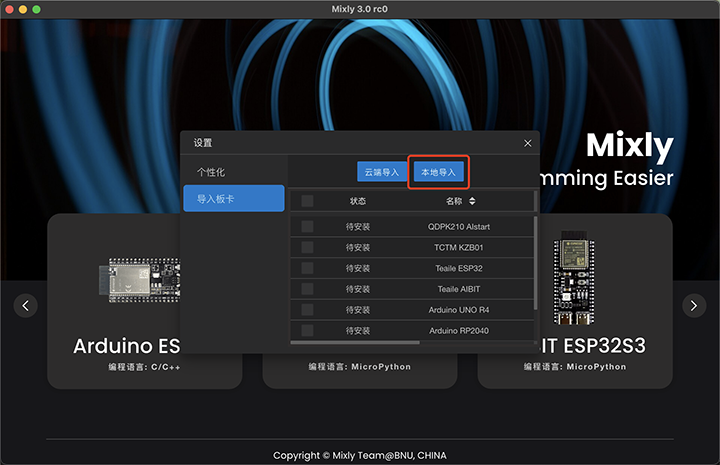Click the ESP32S3 board title text
Image resolution: width=720 pixels, height=465 pixels.
coord(592,346)
